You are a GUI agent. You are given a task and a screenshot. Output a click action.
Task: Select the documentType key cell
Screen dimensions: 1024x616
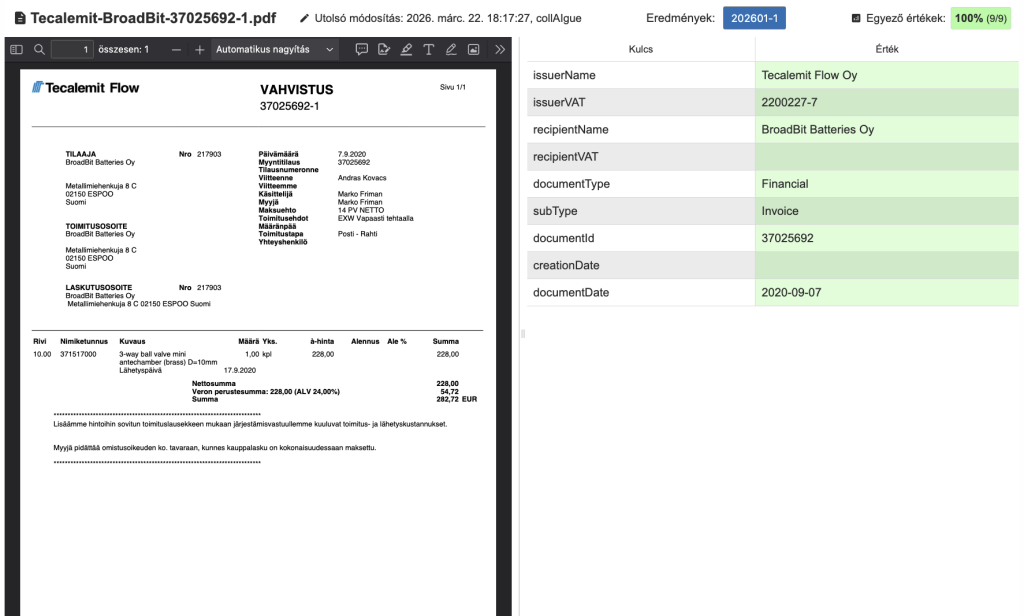point(641,184)
